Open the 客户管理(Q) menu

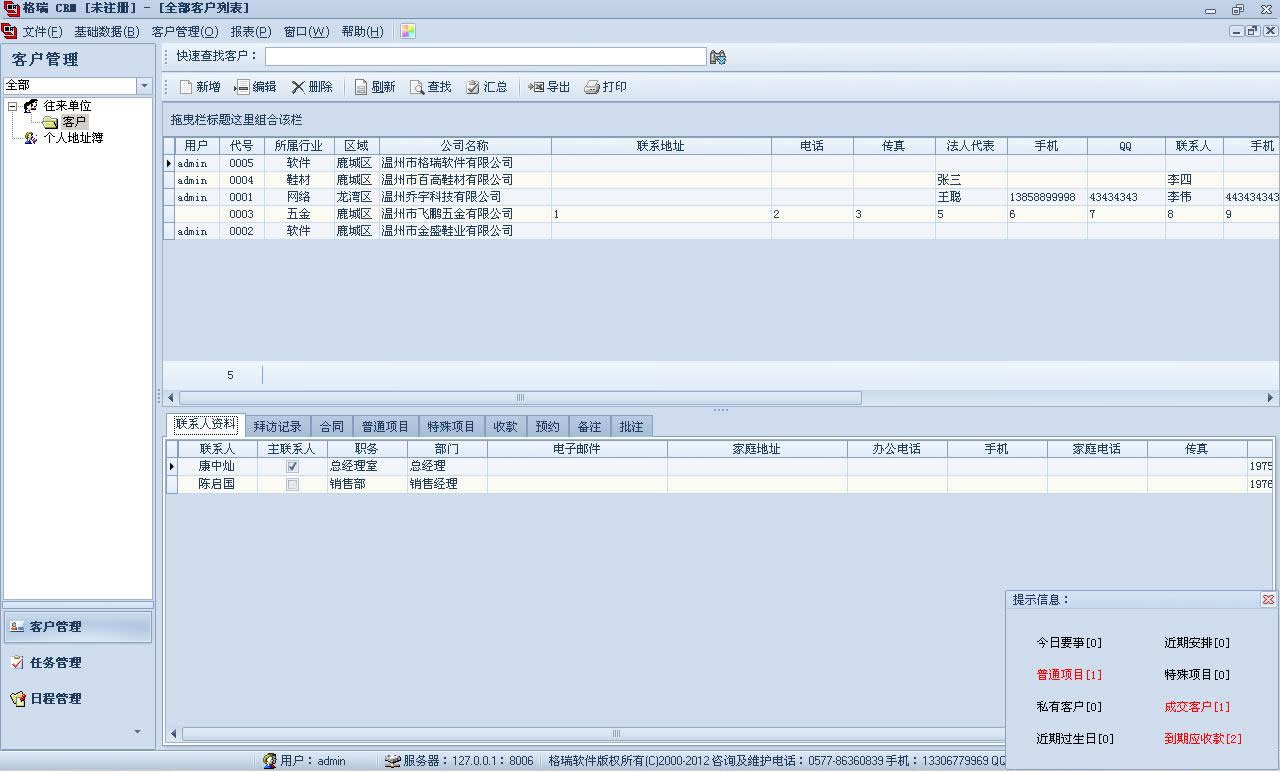[184, 31]
